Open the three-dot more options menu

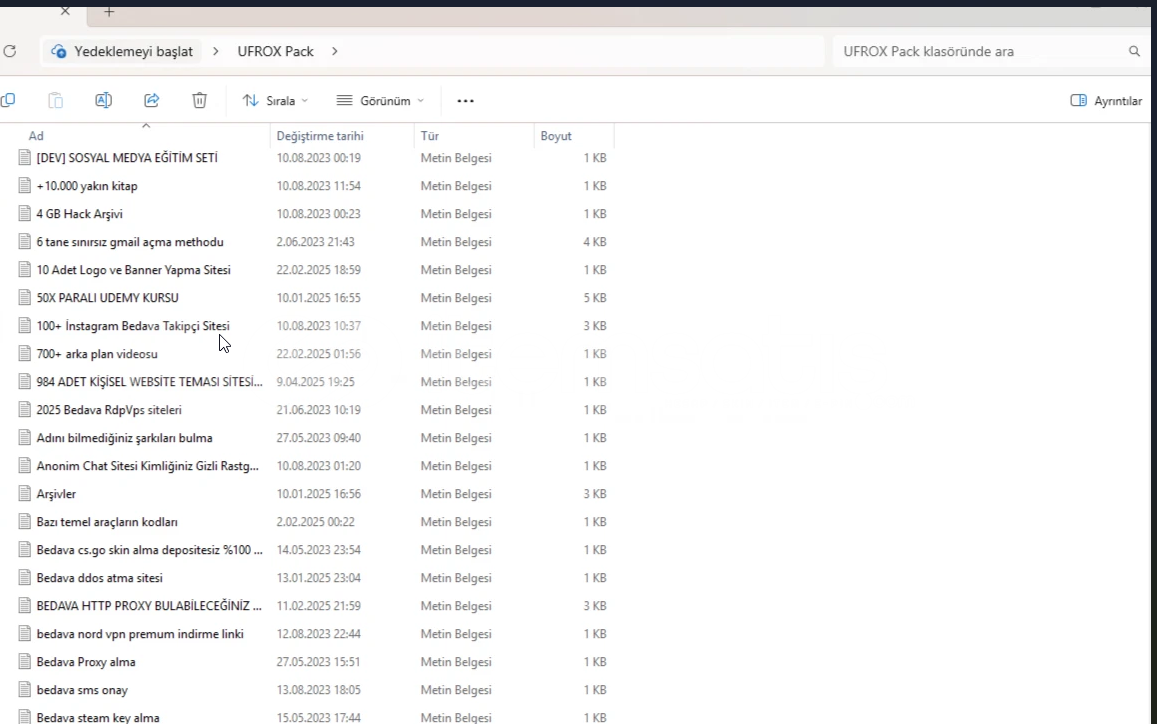(465, 101)
